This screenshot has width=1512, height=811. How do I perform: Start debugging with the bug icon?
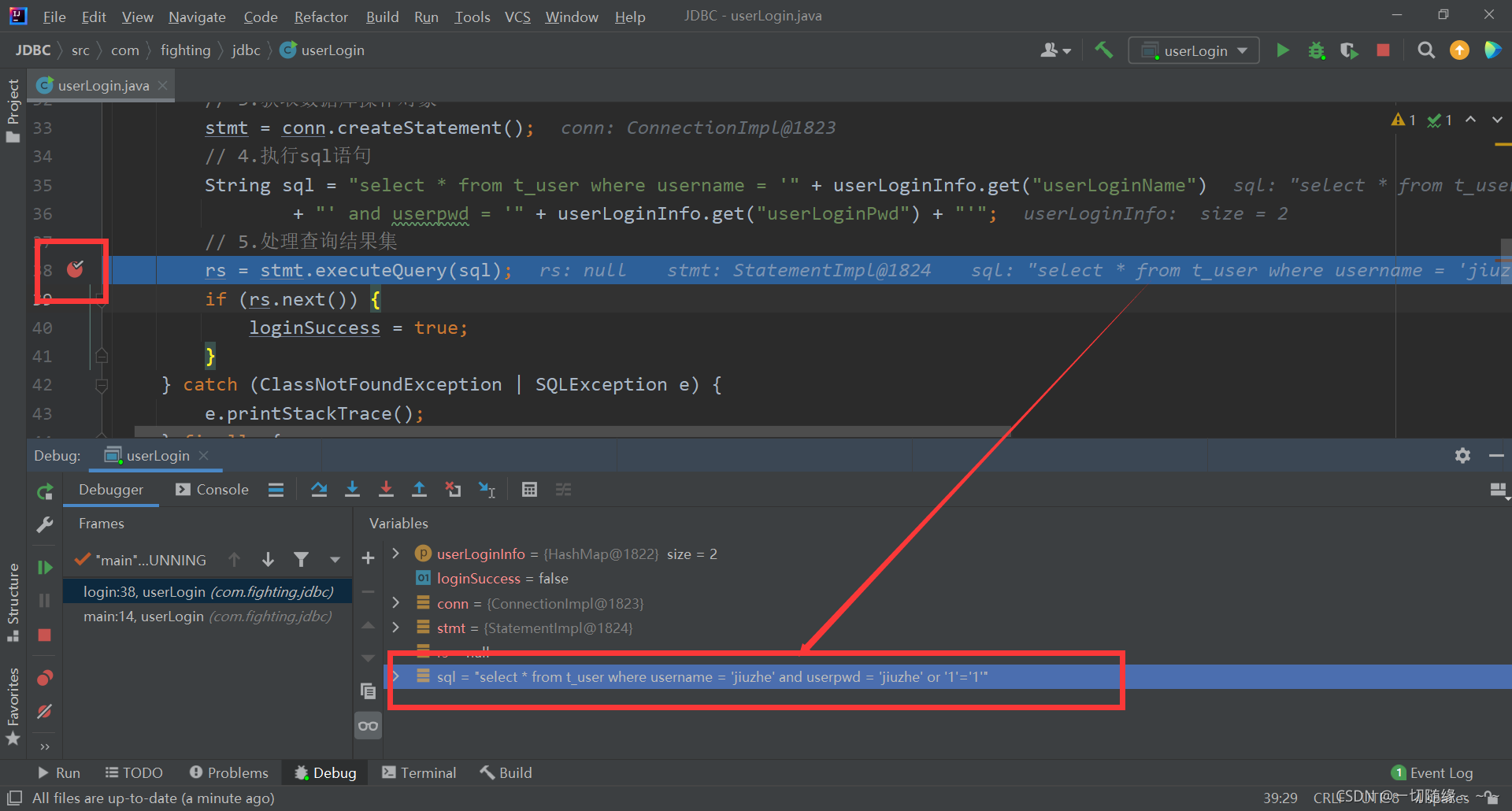[x=1316, y=50]
